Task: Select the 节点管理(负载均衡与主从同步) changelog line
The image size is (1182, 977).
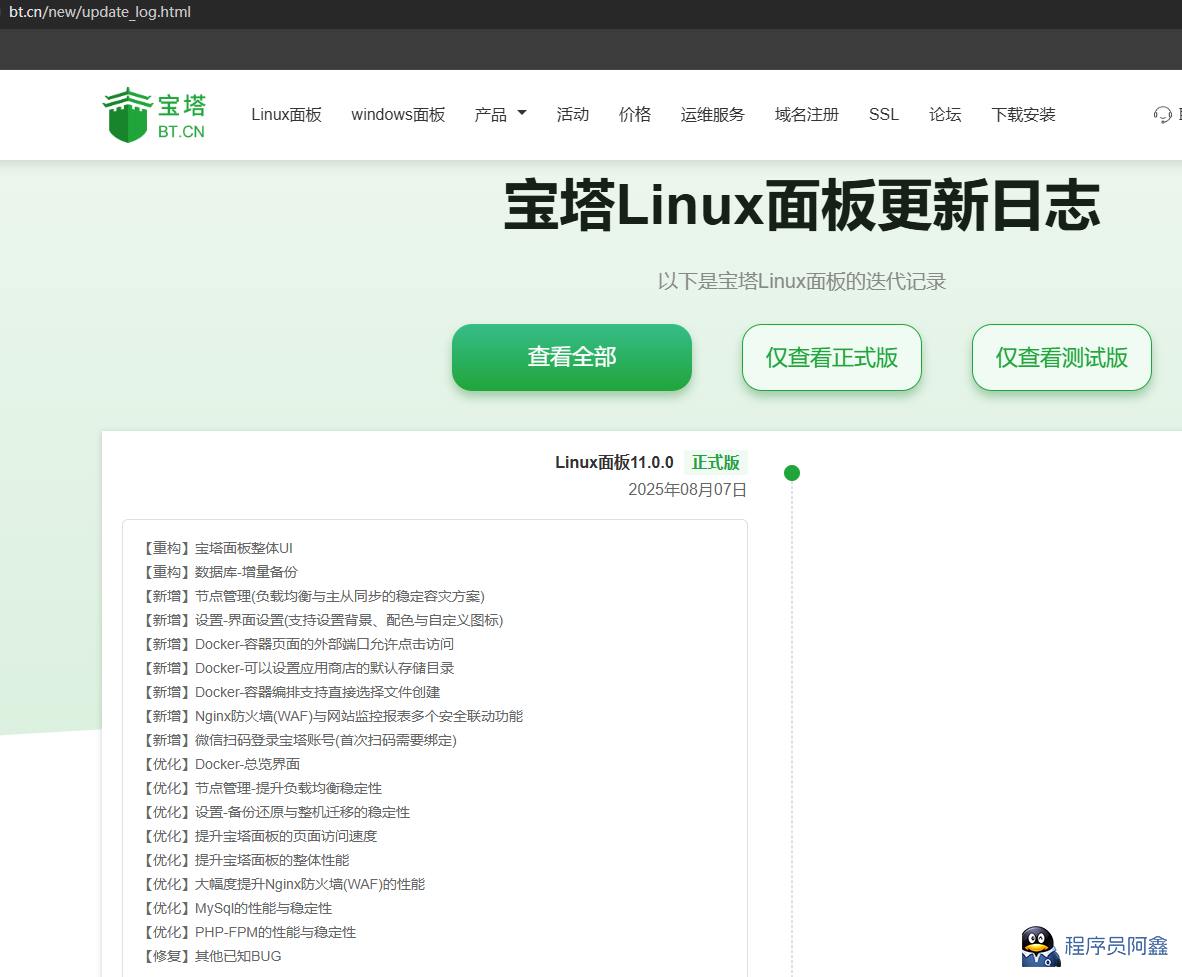Action: click(x=313, y=596)
